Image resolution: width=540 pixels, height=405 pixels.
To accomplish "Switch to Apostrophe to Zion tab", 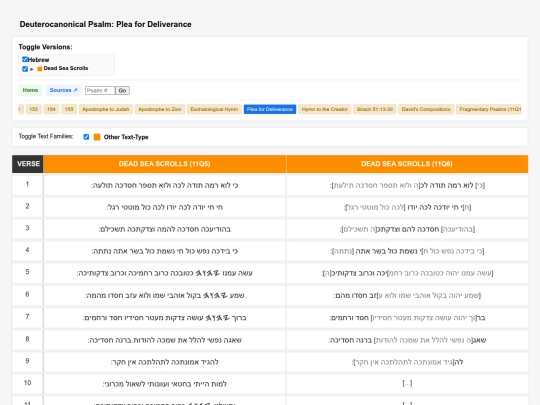I will click(160, 109).
